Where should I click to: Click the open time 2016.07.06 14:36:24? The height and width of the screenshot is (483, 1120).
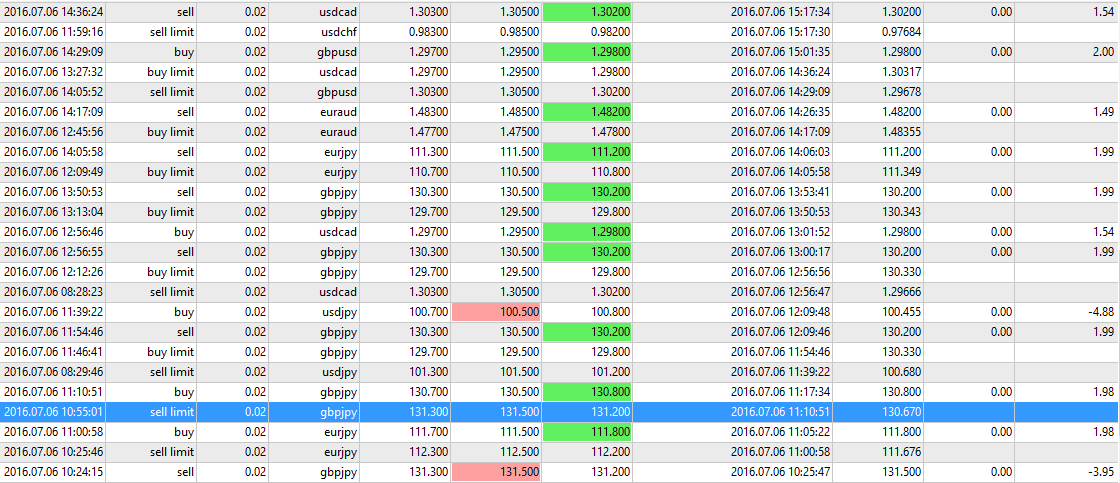click(54, 12)
